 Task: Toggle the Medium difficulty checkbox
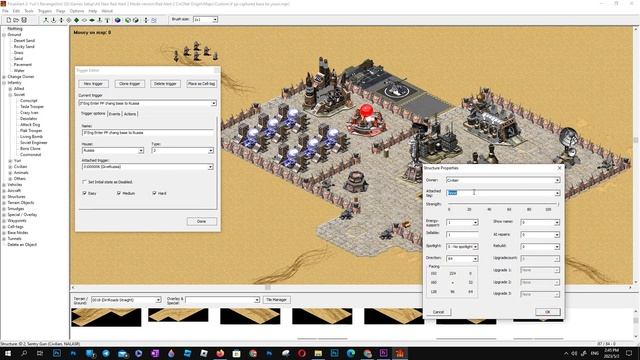coord(119,193)
